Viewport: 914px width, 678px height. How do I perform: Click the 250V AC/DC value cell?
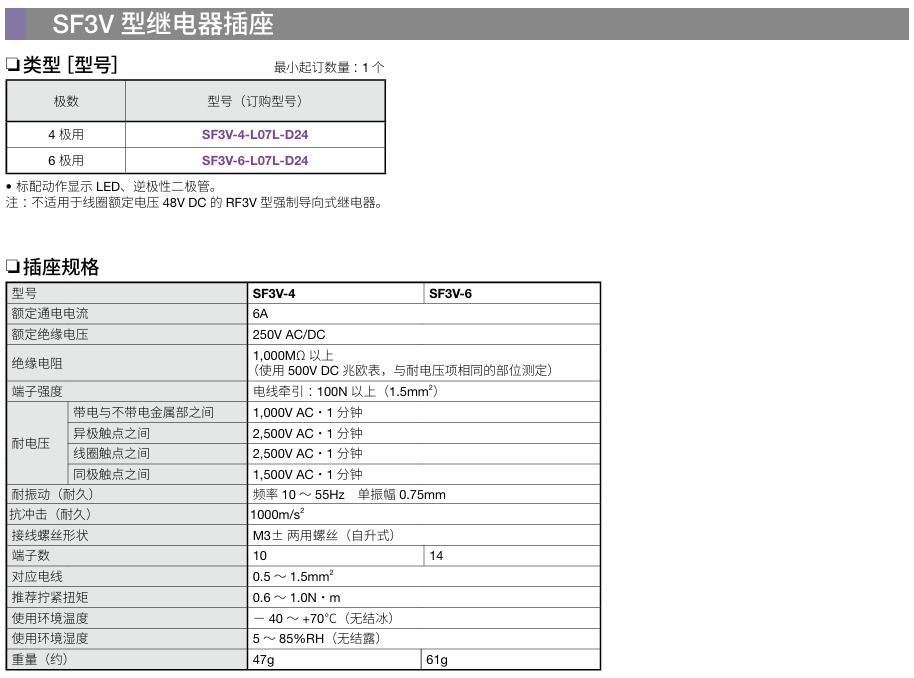[x=289, y=335]
